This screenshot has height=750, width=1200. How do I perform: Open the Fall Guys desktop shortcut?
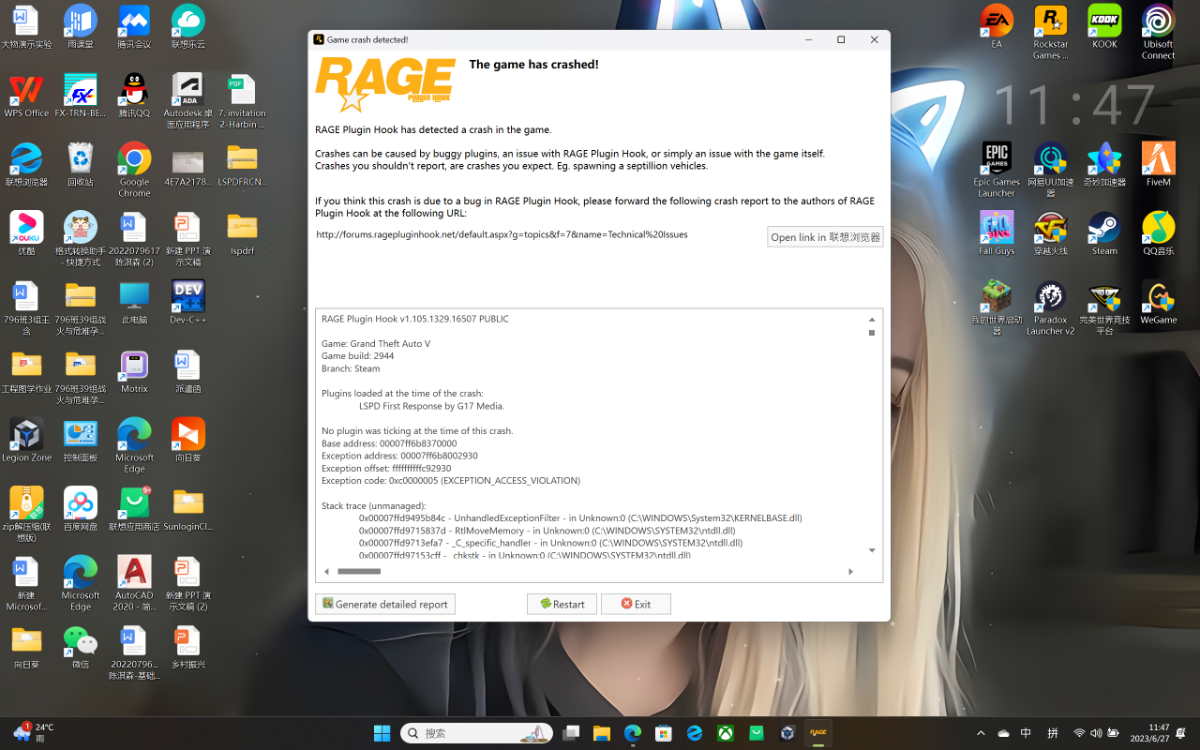click(x=996, y=233)
